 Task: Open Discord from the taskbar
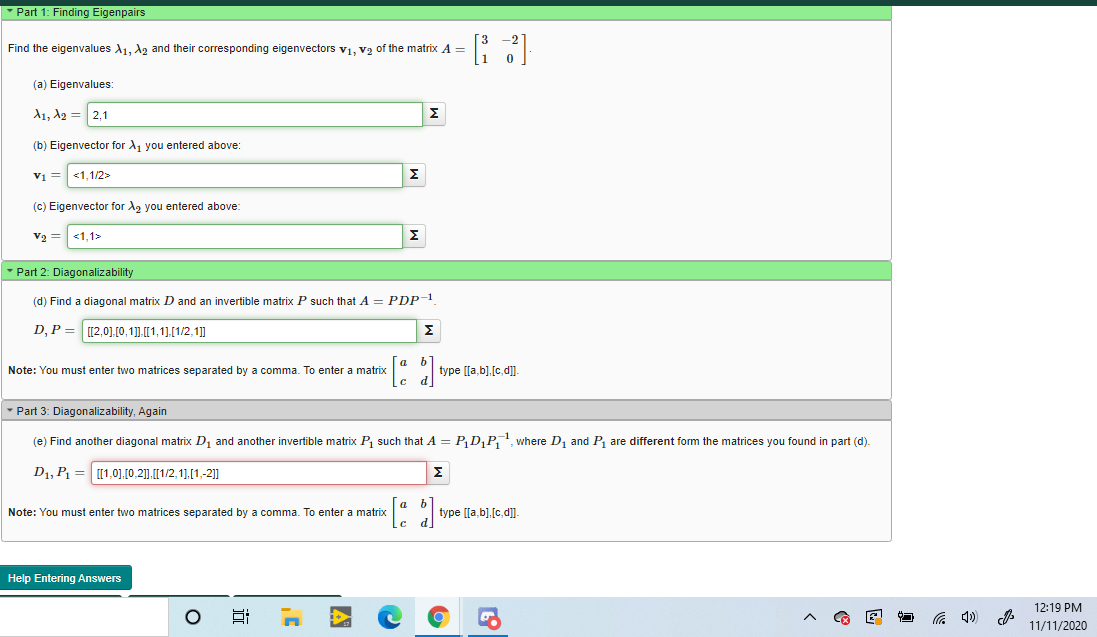(x=487, y=617)
